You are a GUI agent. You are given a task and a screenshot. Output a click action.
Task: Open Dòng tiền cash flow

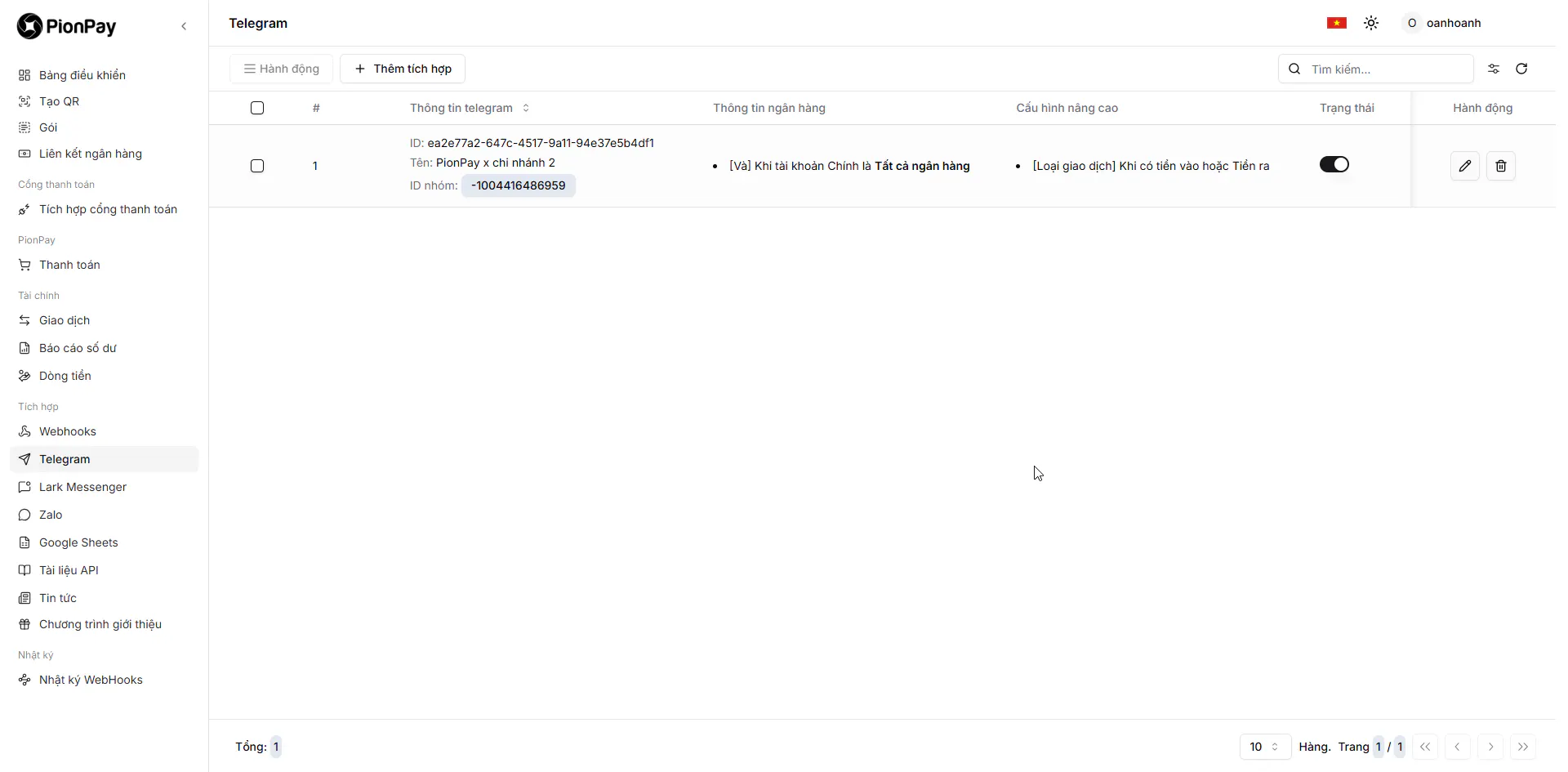104,376
